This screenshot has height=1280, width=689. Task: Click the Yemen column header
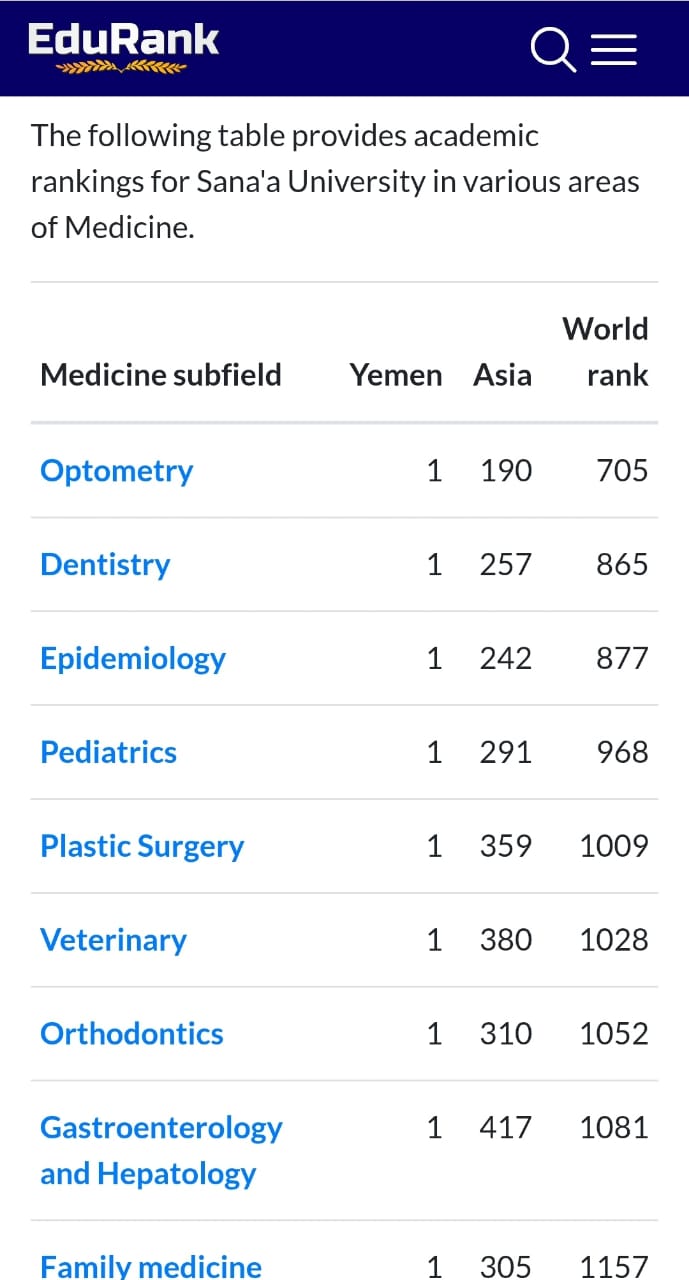[395, 376]
